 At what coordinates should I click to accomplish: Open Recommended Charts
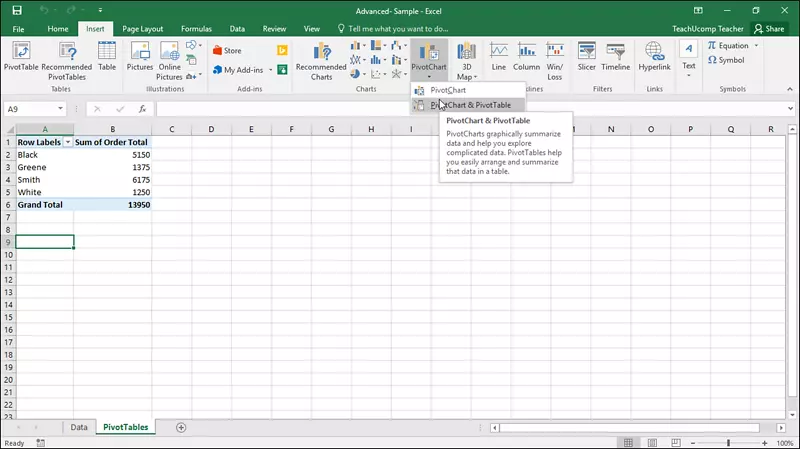[321, 61]
